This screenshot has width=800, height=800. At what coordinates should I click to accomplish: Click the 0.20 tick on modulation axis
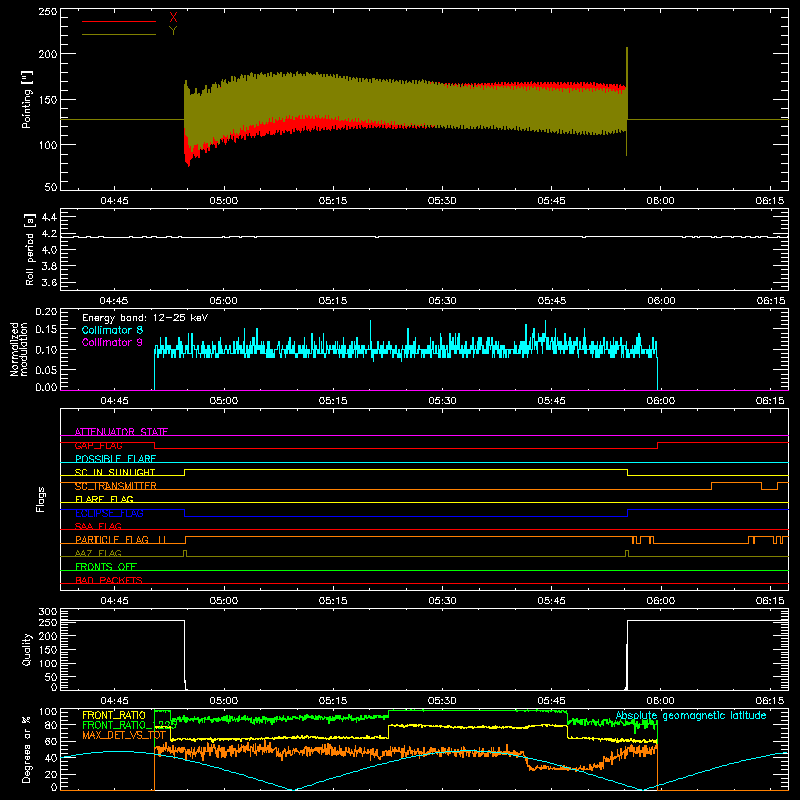pos(46,312)
